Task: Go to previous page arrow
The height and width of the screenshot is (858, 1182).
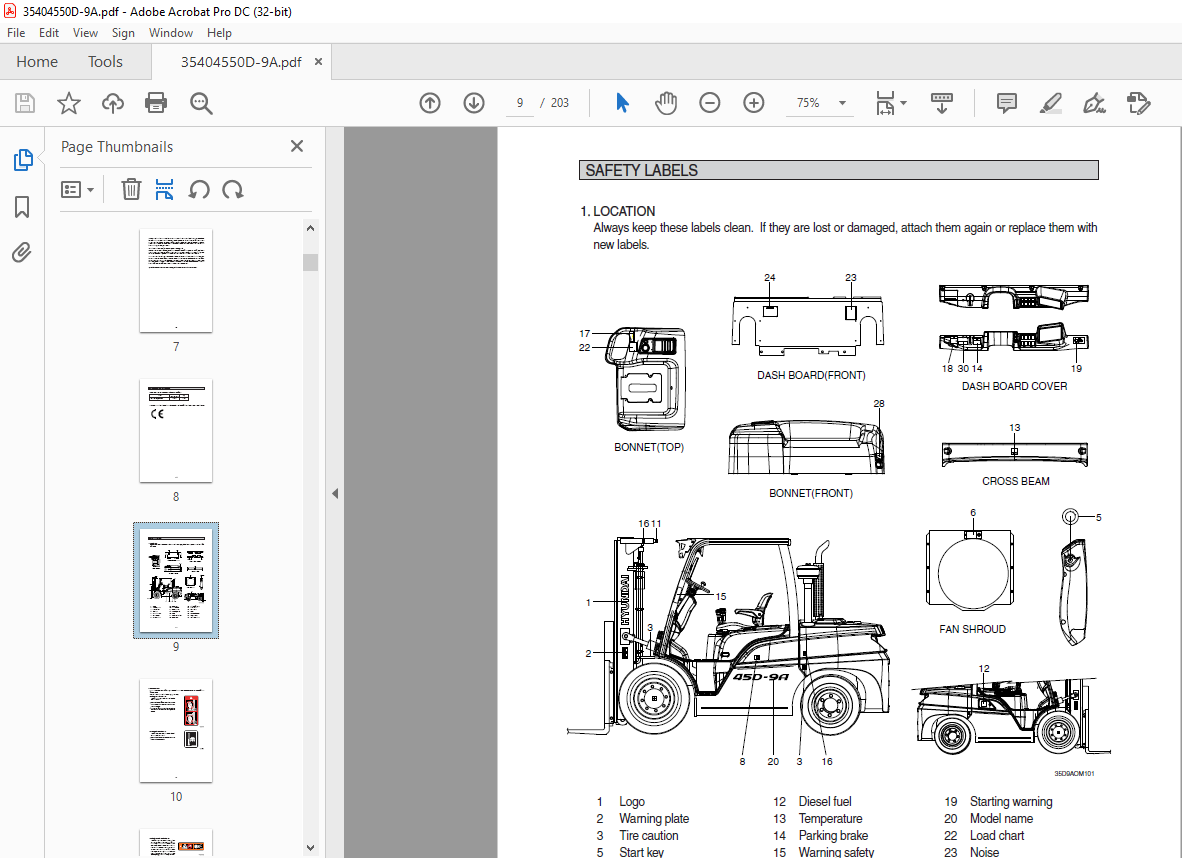Action: [430, 103]
